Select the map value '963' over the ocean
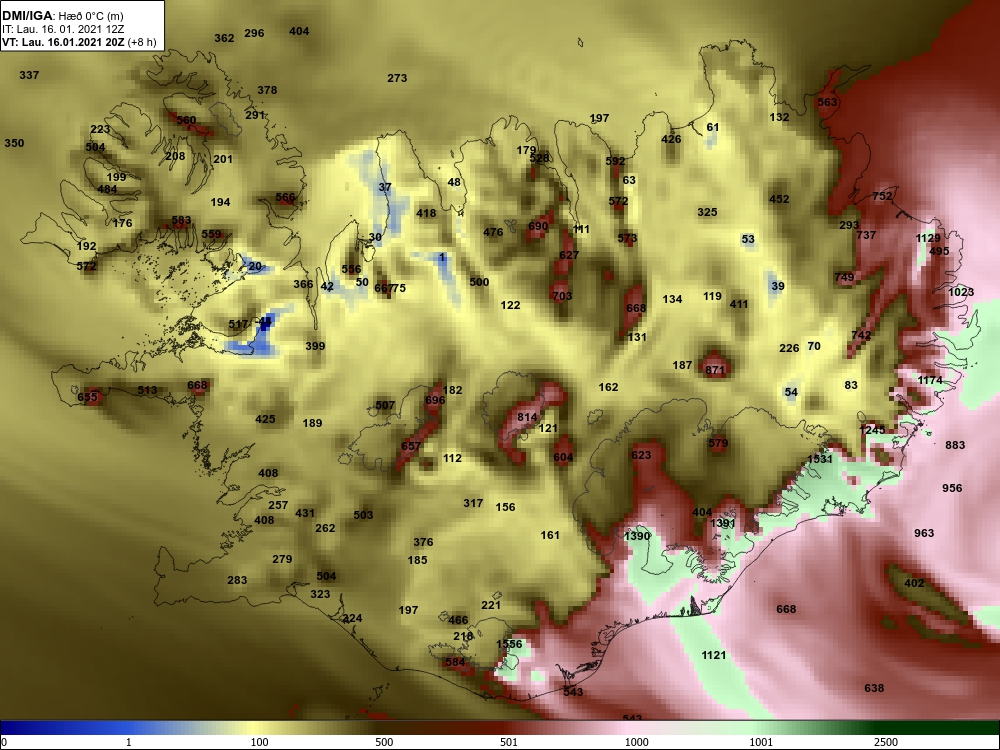 (x=923, y=533)
